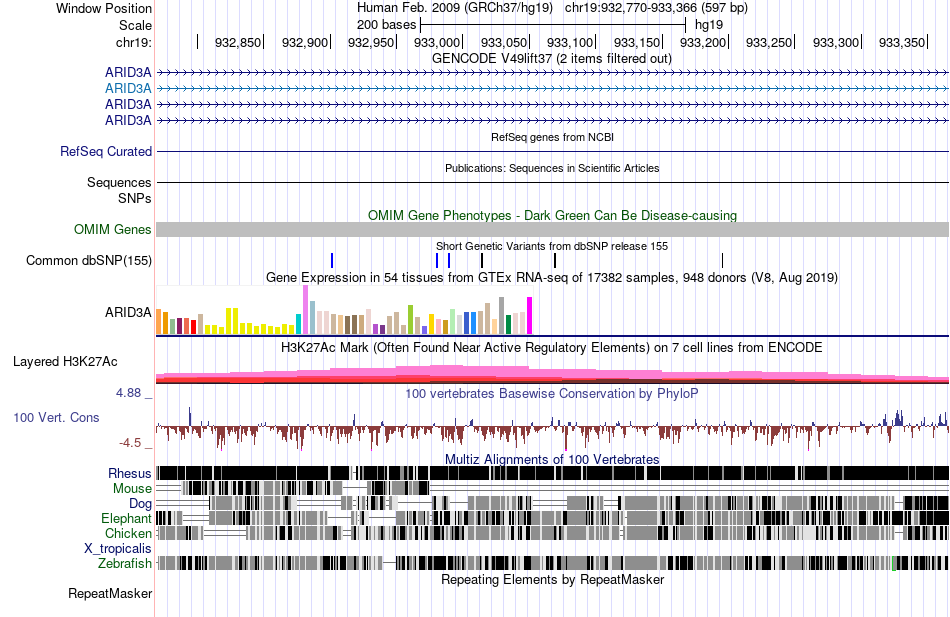Click the OMIM Genes track label
The height and width of the screenshot is (617, 950).
tap(113, 229)
